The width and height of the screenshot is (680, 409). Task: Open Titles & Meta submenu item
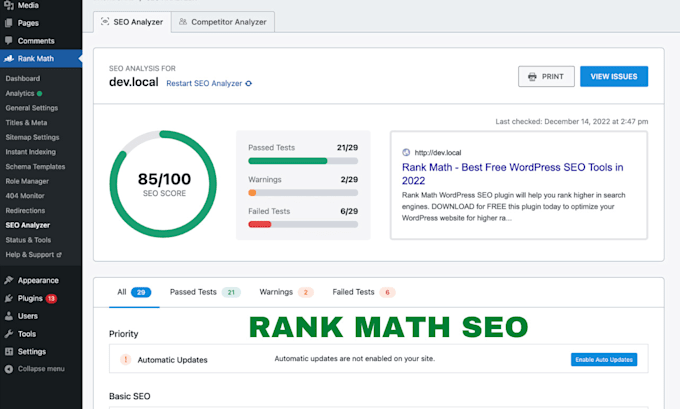[x=26, y=123]
